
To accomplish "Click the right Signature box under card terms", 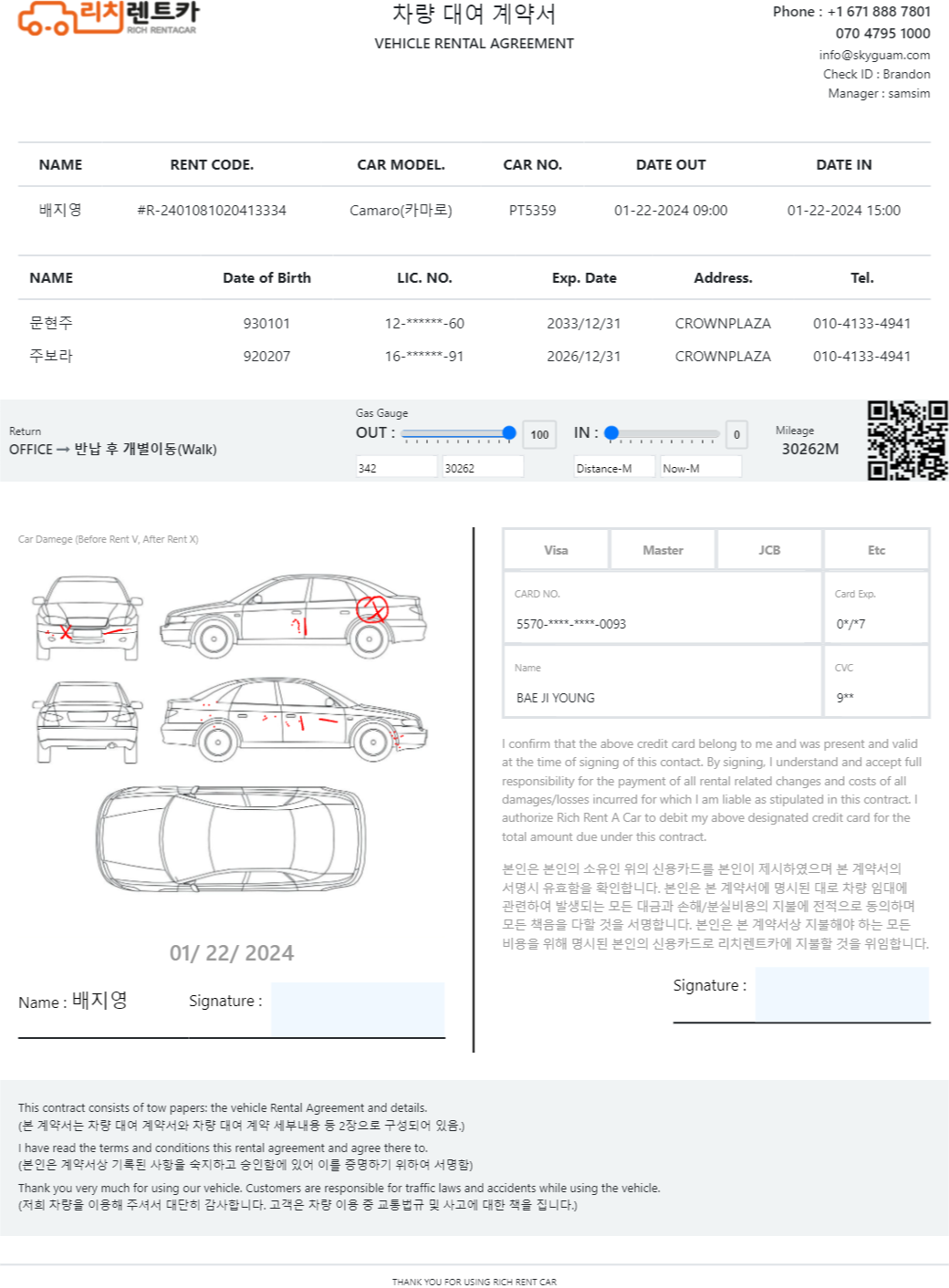I will pyautogui.click(x=842, y=994).
